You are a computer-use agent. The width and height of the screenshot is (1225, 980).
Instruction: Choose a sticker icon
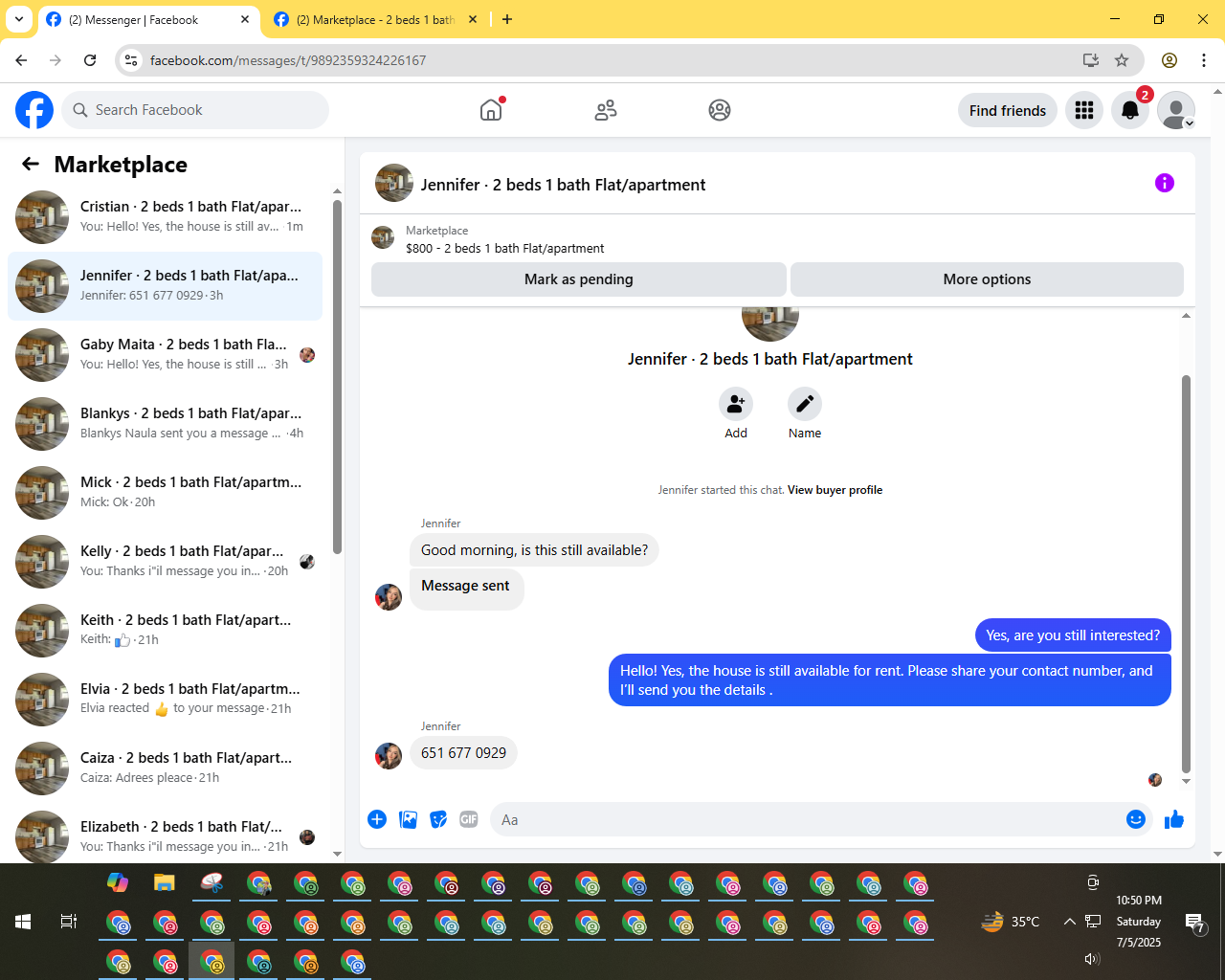[x=438, y=819]
